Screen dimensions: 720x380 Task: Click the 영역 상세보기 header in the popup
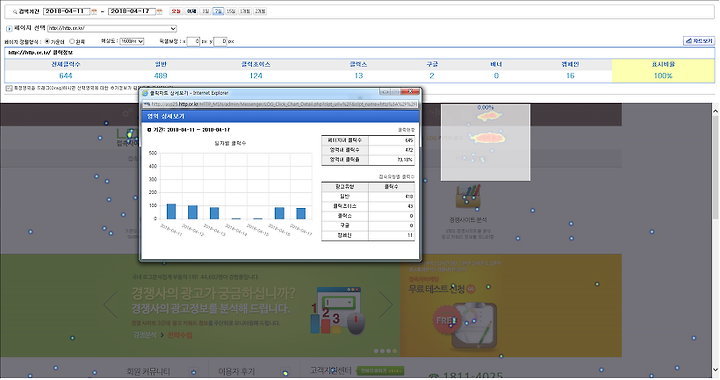pos(281,117)
